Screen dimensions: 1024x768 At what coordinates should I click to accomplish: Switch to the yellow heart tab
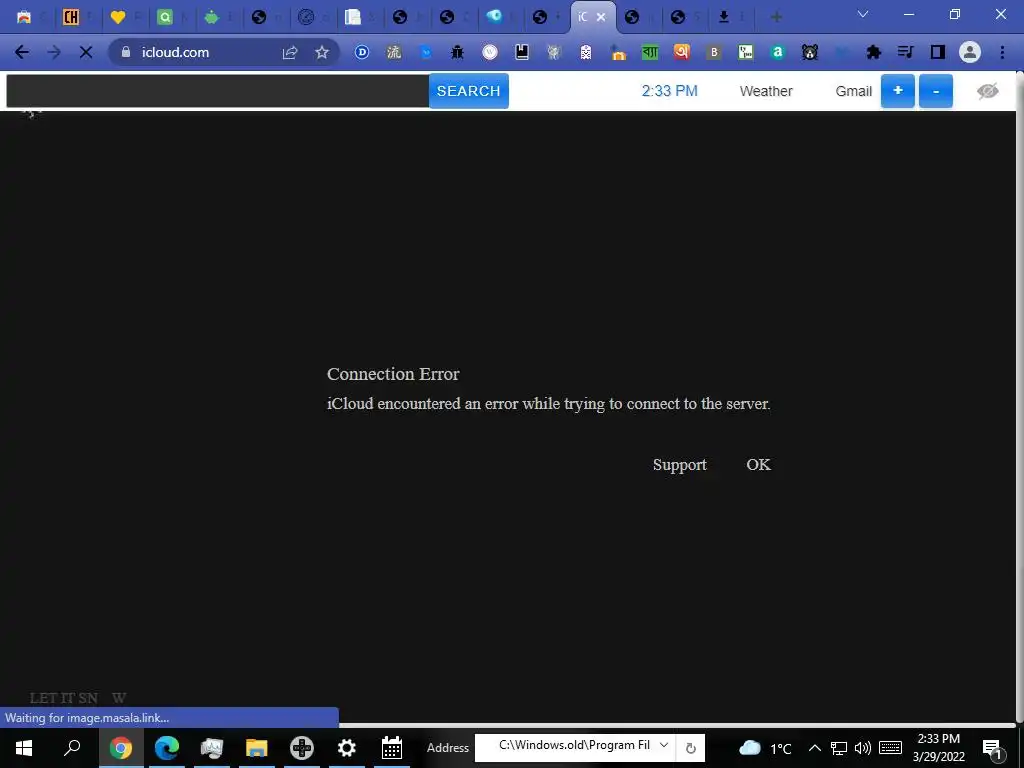pyautogui.click(x=118, y=17)
